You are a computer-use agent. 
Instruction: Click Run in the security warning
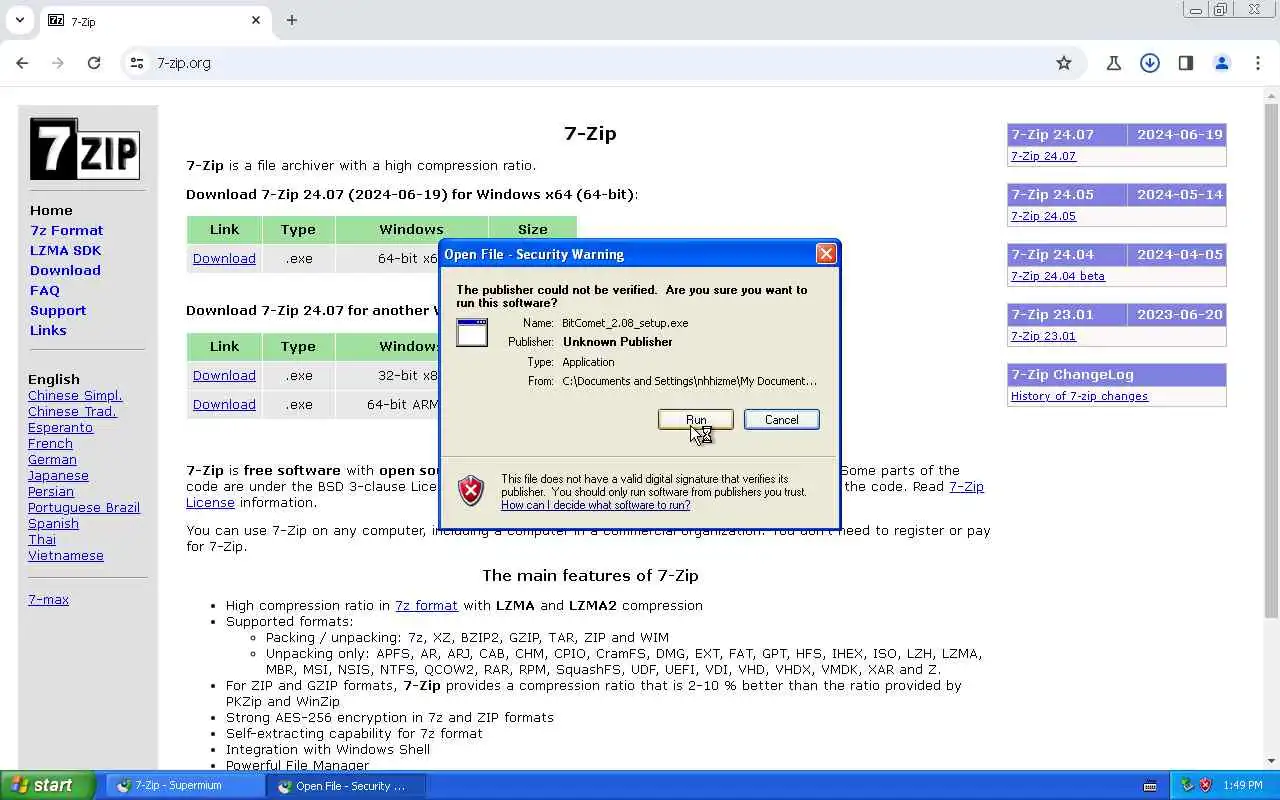point(696,420)
